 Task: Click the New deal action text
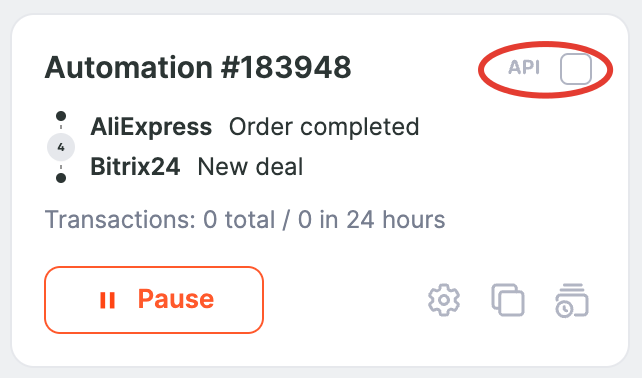click(250, 167)
